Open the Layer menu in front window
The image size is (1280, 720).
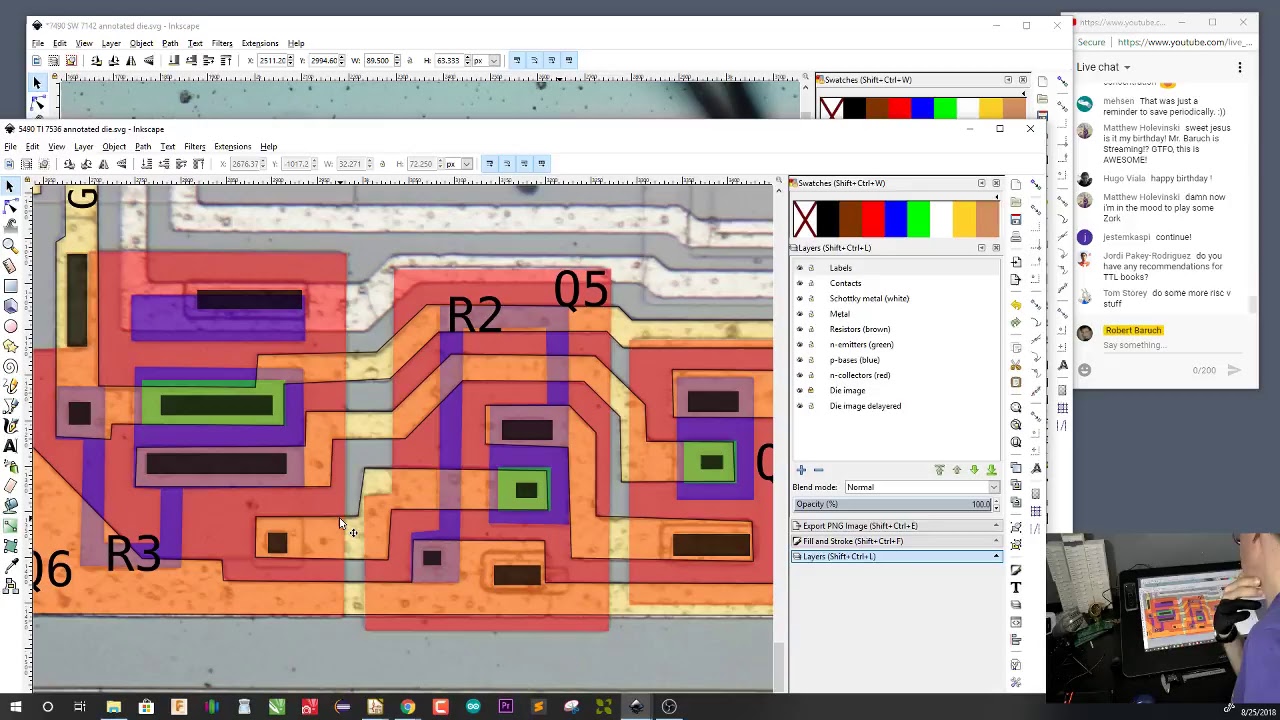coord(83,147)
